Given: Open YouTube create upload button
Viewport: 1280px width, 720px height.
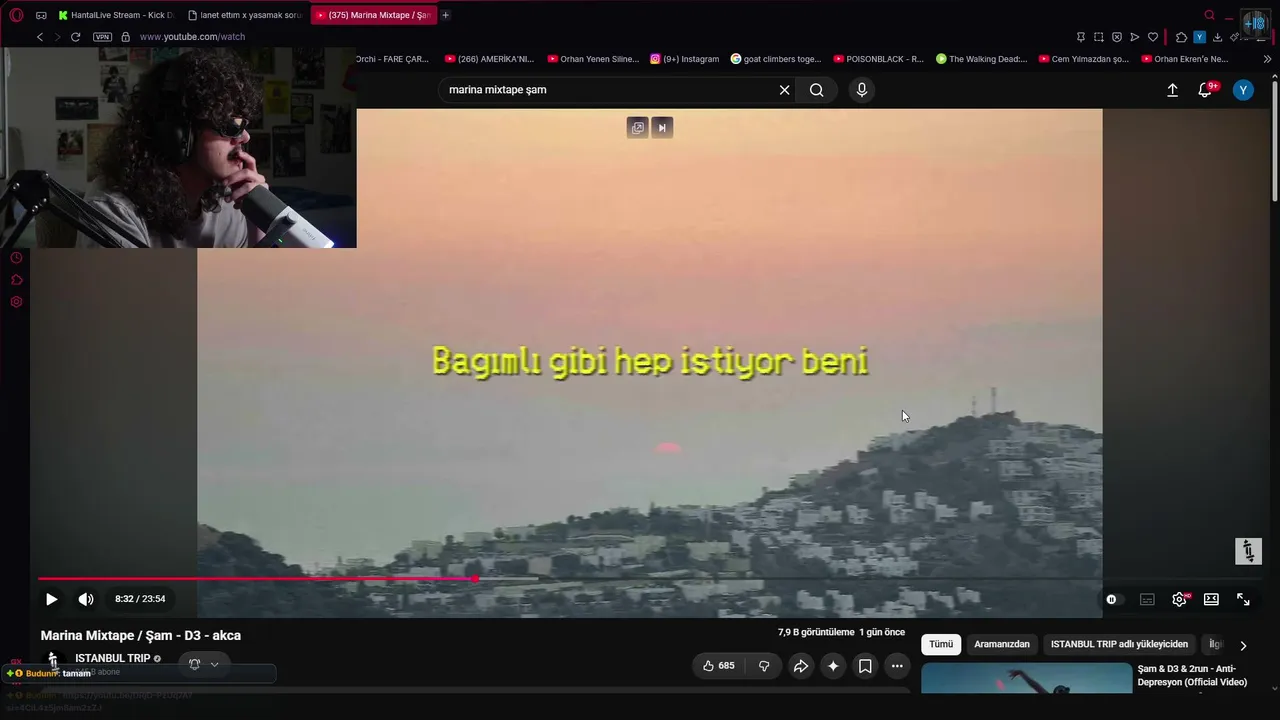Looking at the screenshot, I should click(1172, 90).
